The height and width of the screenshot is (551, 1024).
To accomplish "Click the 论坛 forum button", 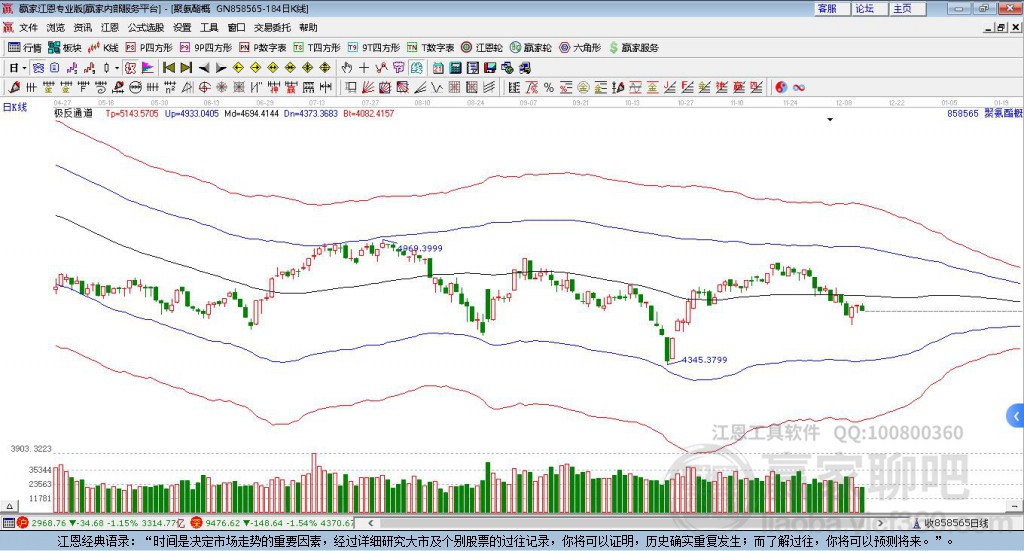I will tap(870, 8).
